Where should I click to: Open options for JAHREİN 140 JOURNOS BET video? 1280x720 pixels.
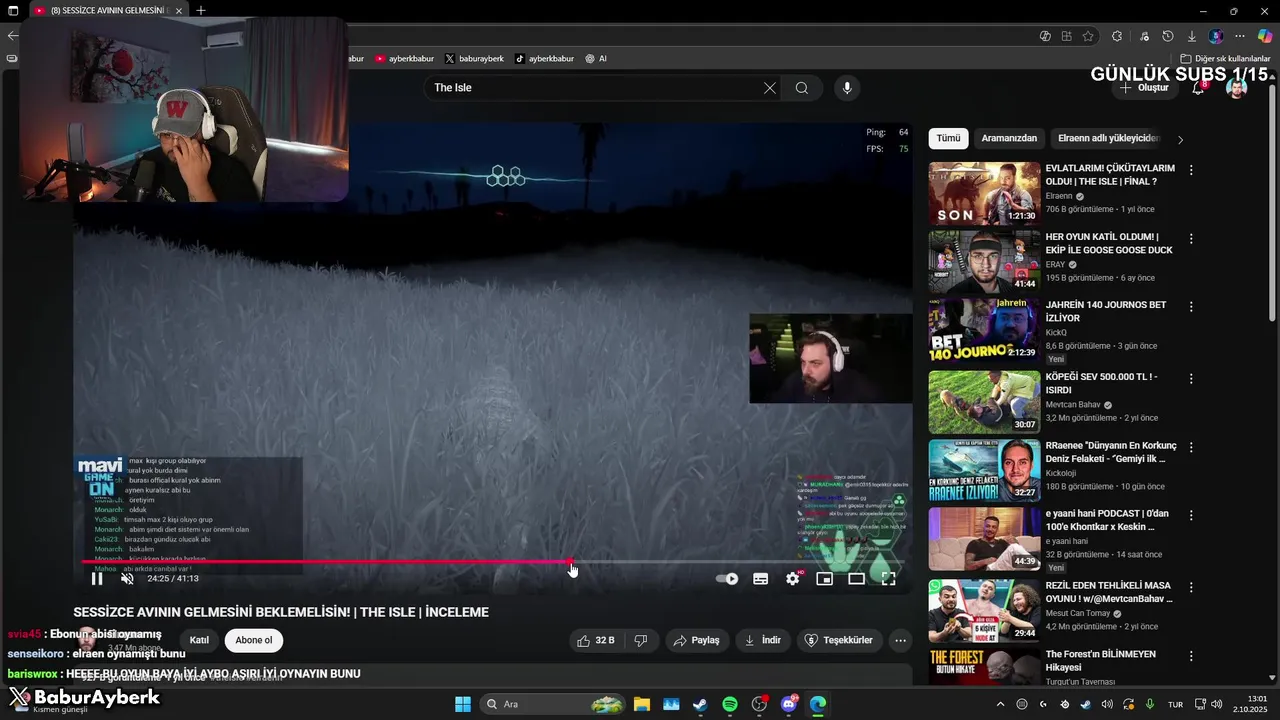[1191, 306]
